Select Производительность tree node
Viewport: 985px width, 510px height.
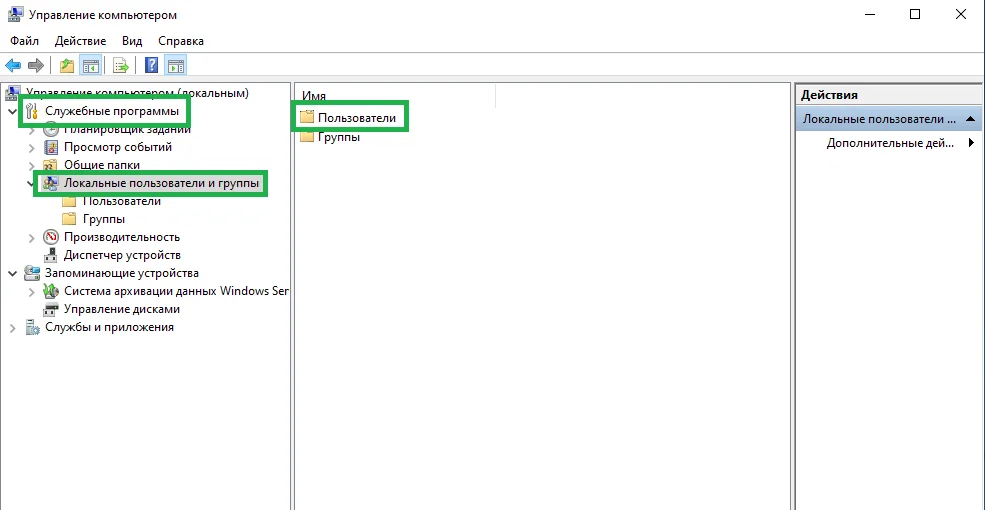coord(122,237)
